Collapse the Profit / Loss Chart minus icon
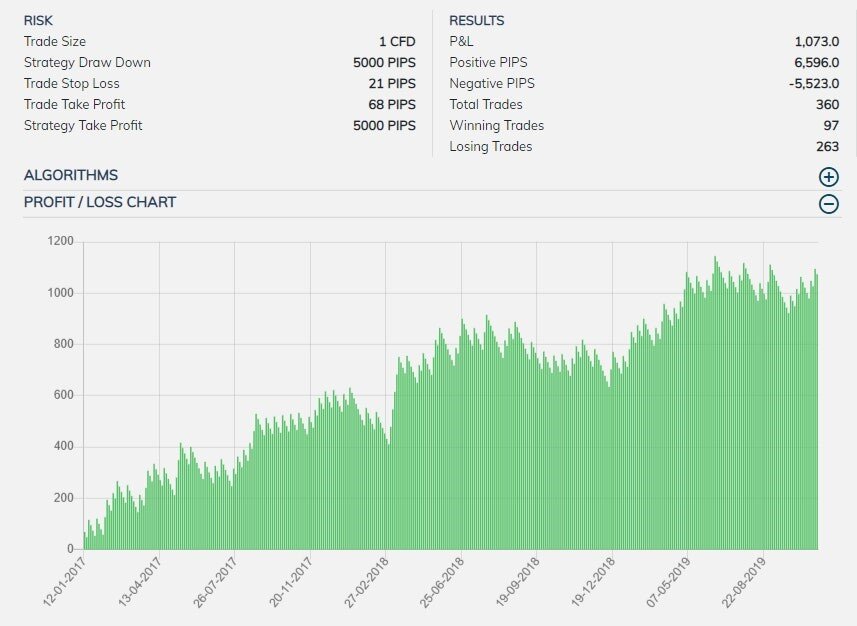The image size is (857, 626). 829,204
